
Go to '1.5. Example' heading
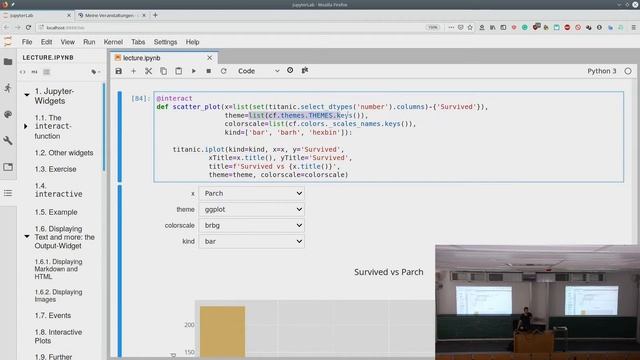56,212
